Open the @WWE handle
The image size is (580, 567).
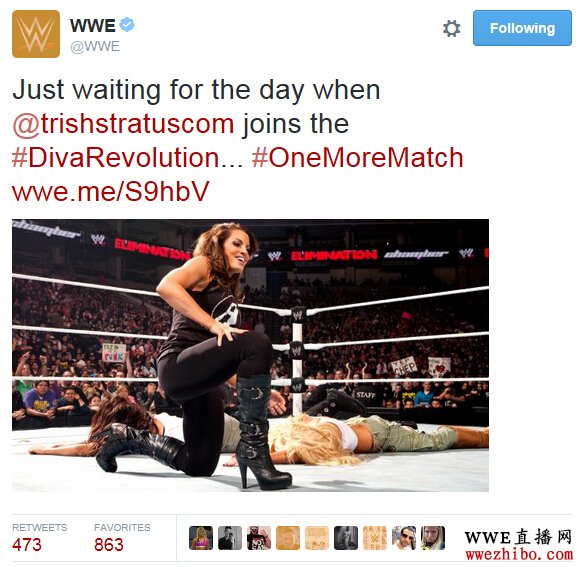pyautogui.click(x=95, y=47)
